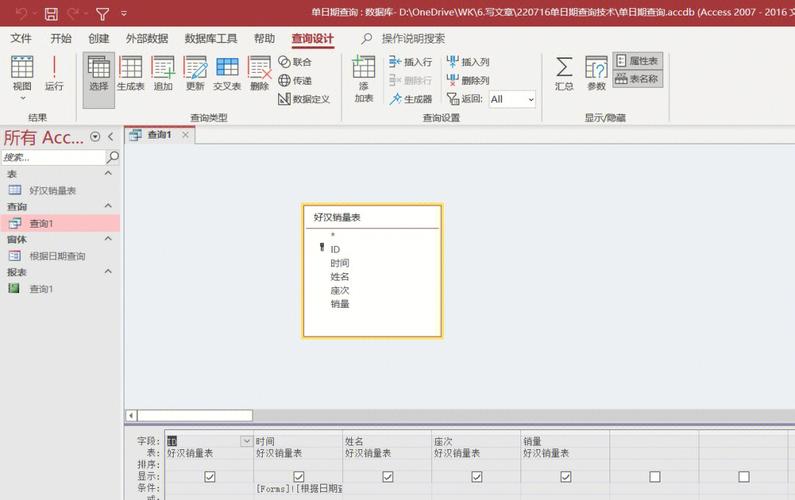The height and width of the screenshot is (500, 795).
Task: Expand the 视图 button dropdown arrow
Action: [22, 98]
